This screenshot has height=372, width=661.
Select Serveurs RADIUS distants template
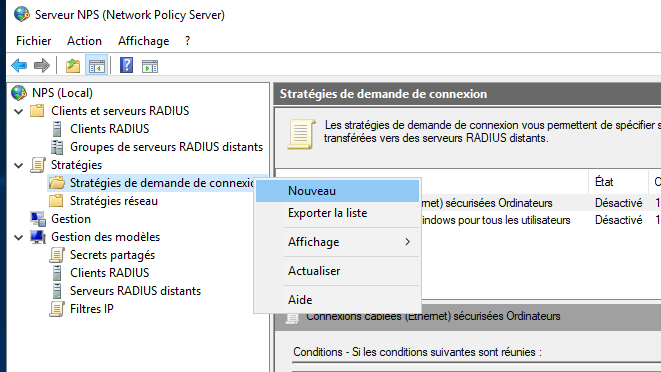point(135,291)
